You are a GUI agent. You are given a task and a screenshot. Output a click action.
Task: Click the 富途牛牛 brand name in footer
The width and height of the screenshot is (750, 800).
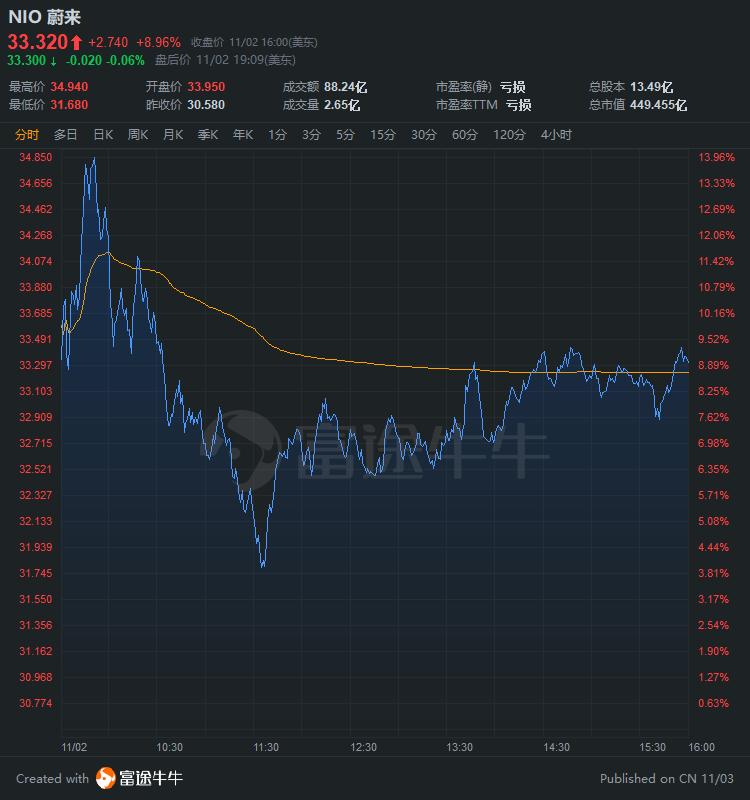151,778
